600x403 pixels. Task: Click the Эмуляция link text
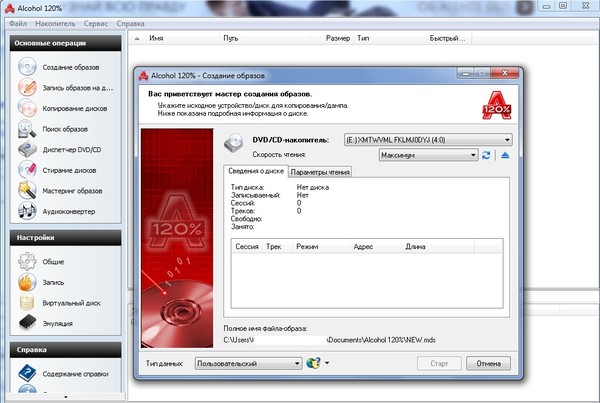[57, 323]
